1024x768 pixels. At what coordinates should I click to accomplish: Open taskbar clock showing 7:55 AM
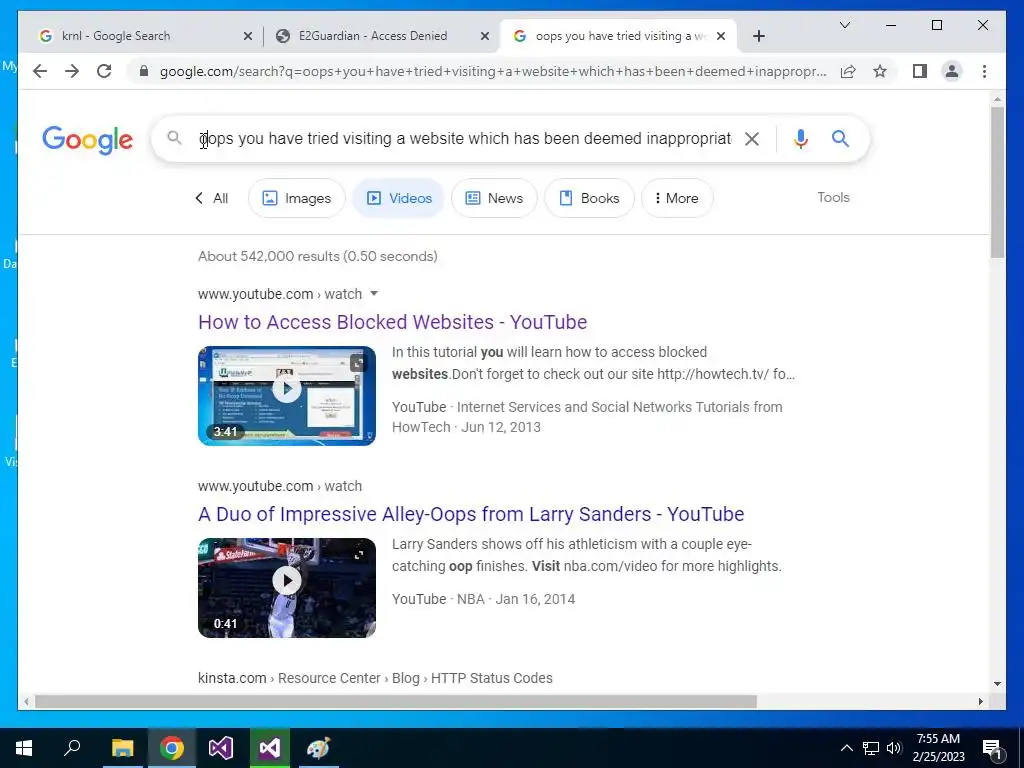tap(938, 748)
